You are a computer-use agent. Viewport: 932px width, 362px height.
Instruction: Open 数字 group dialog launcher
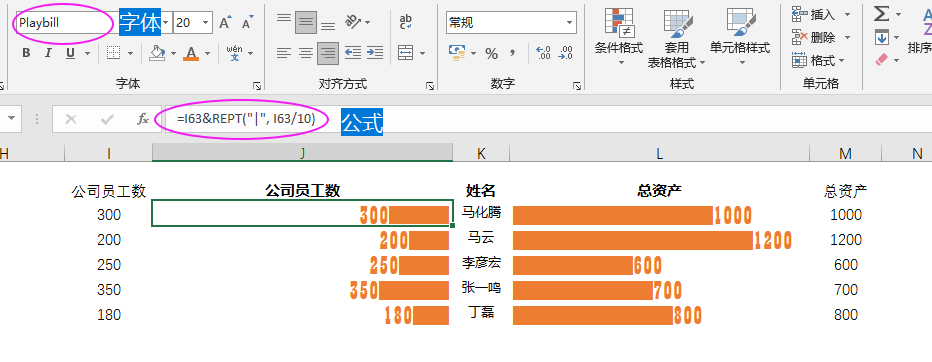tap(577, 86)
